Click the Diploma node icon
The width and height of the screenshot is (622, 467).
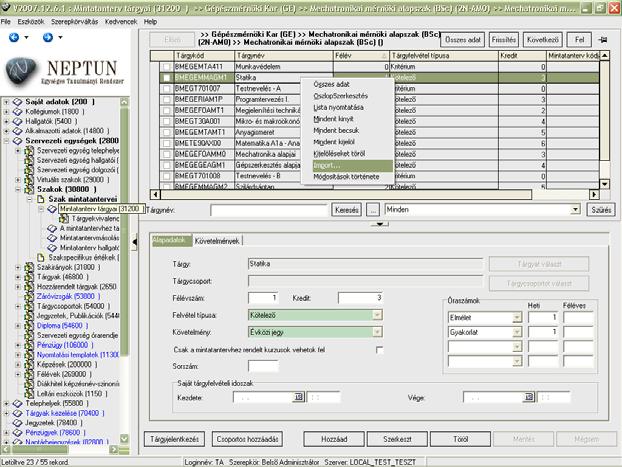point(29,325)
